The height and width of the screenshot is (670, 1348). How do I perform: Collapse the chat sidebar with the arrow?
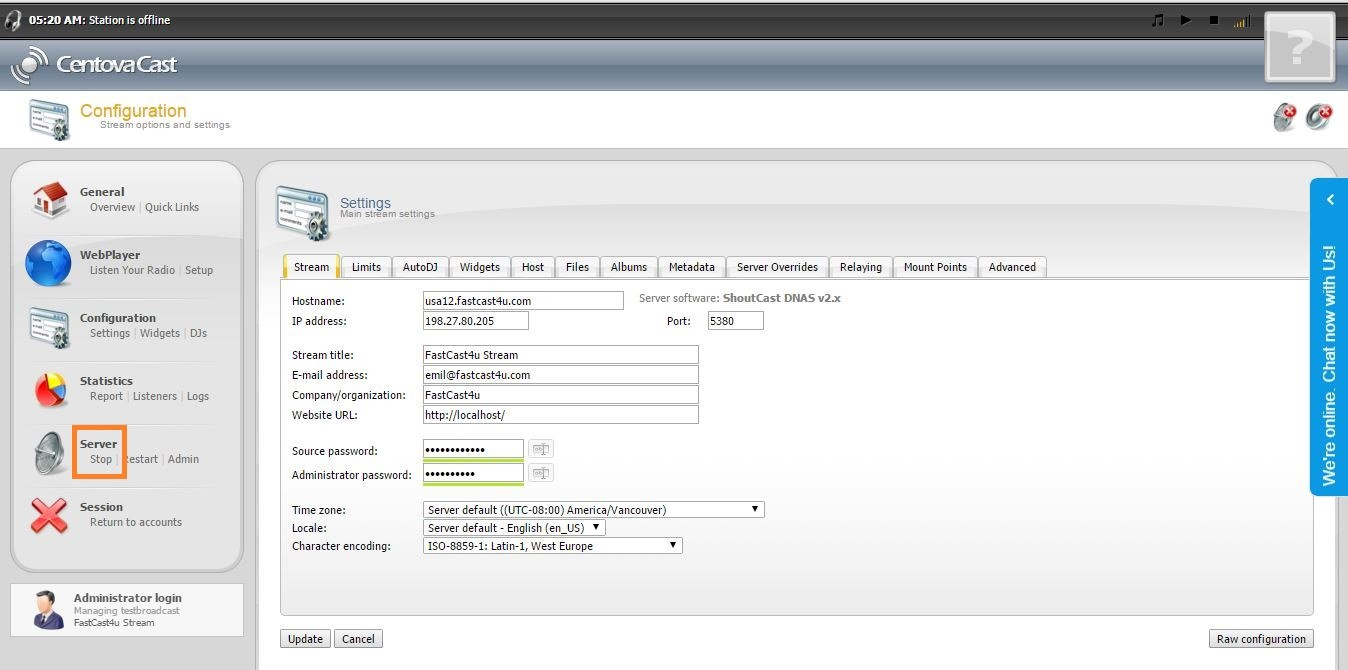(x=1330, y=200)
